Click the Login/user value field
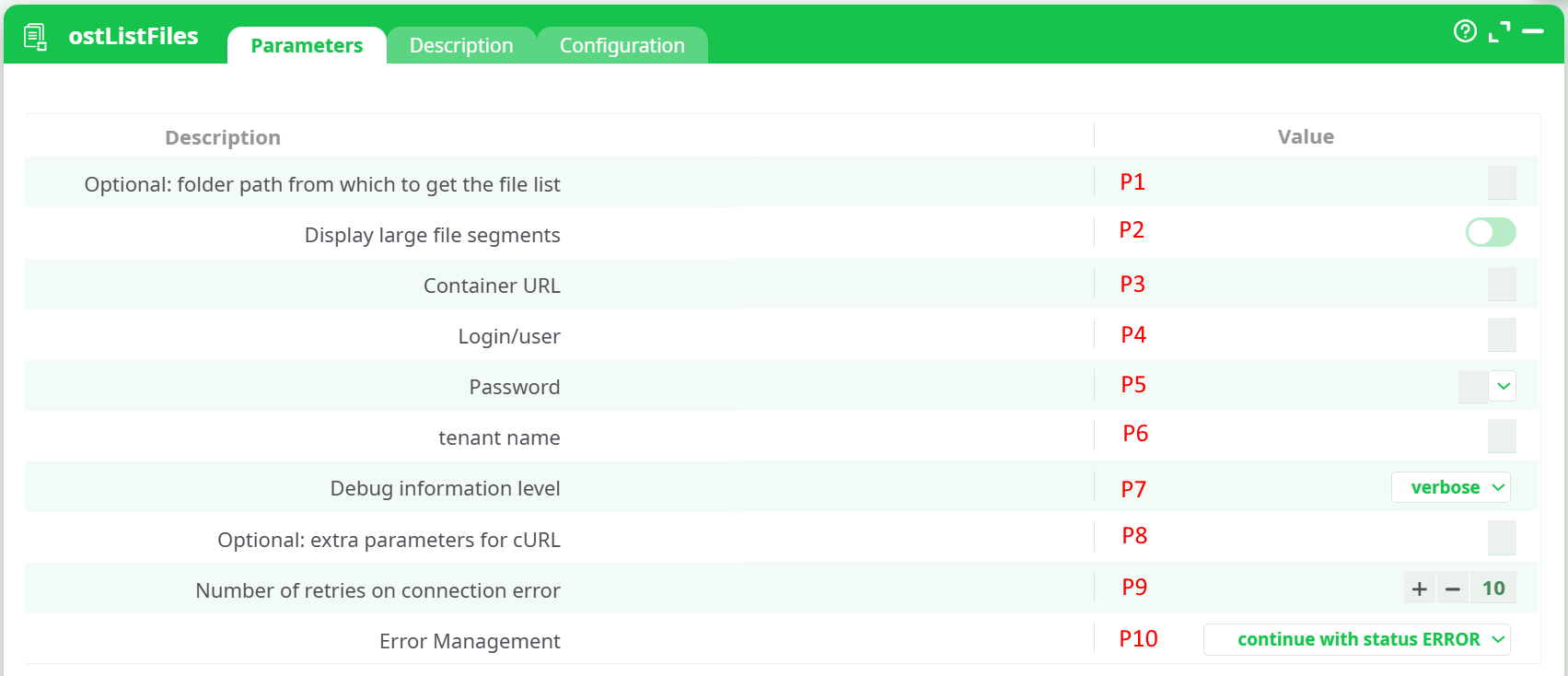Screen dimensions: 1568x676 [x=1501, y=334]
